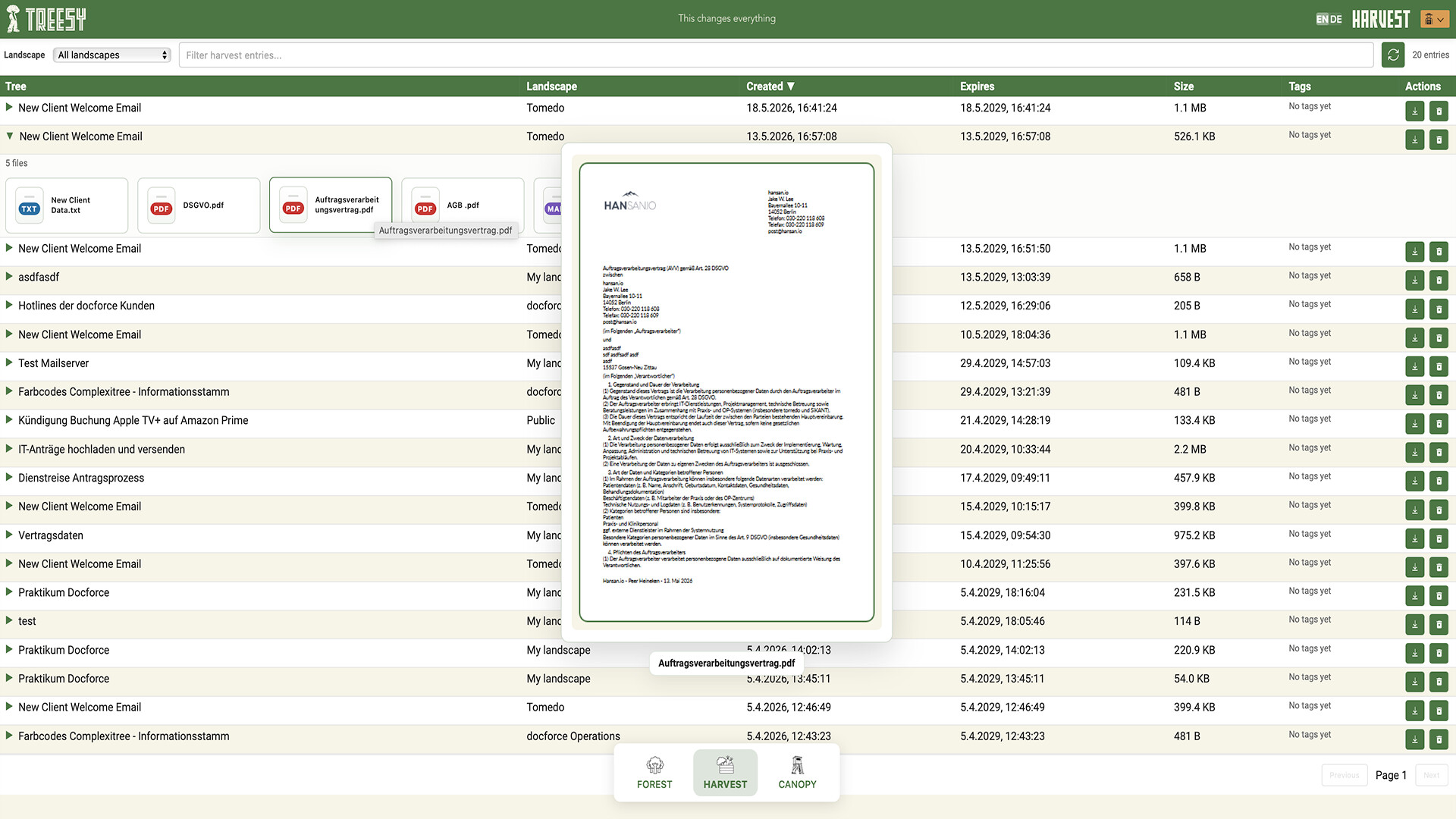Sort table by Tree column header
The image size is (1456, 819).
(16, 86)
